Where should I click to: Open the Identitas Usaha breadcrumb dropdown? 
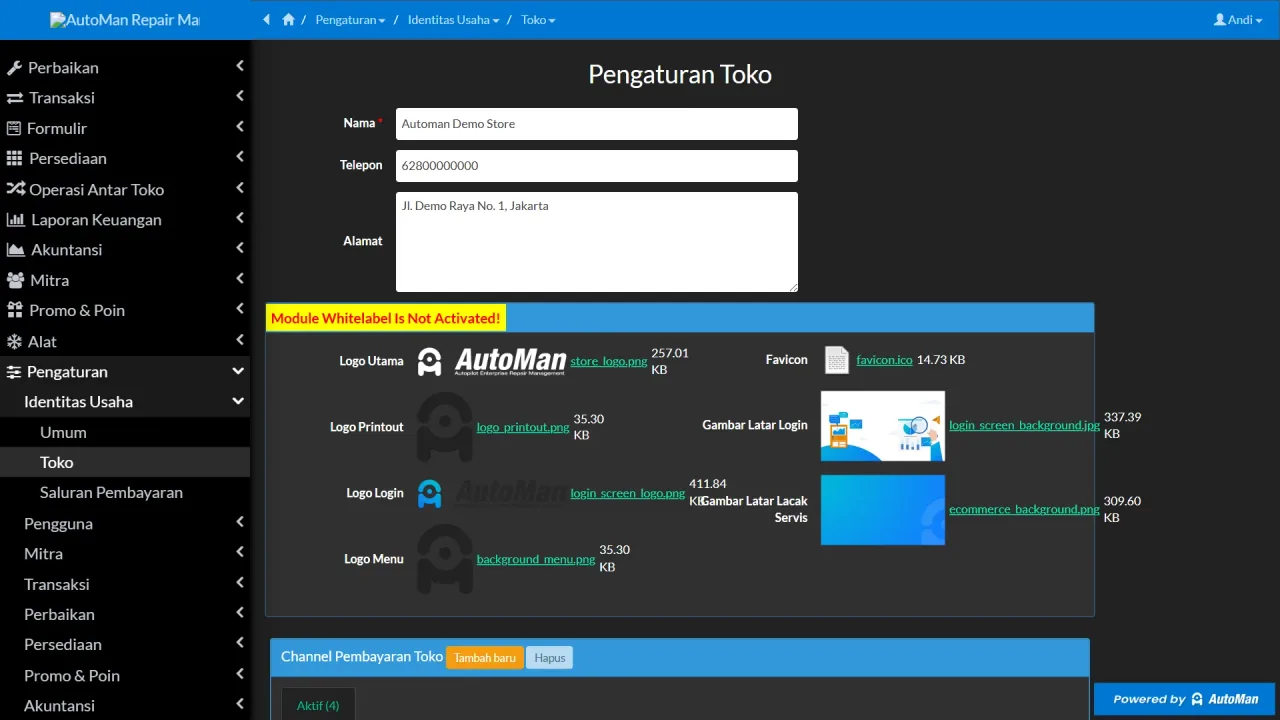(x=453, y=20)
